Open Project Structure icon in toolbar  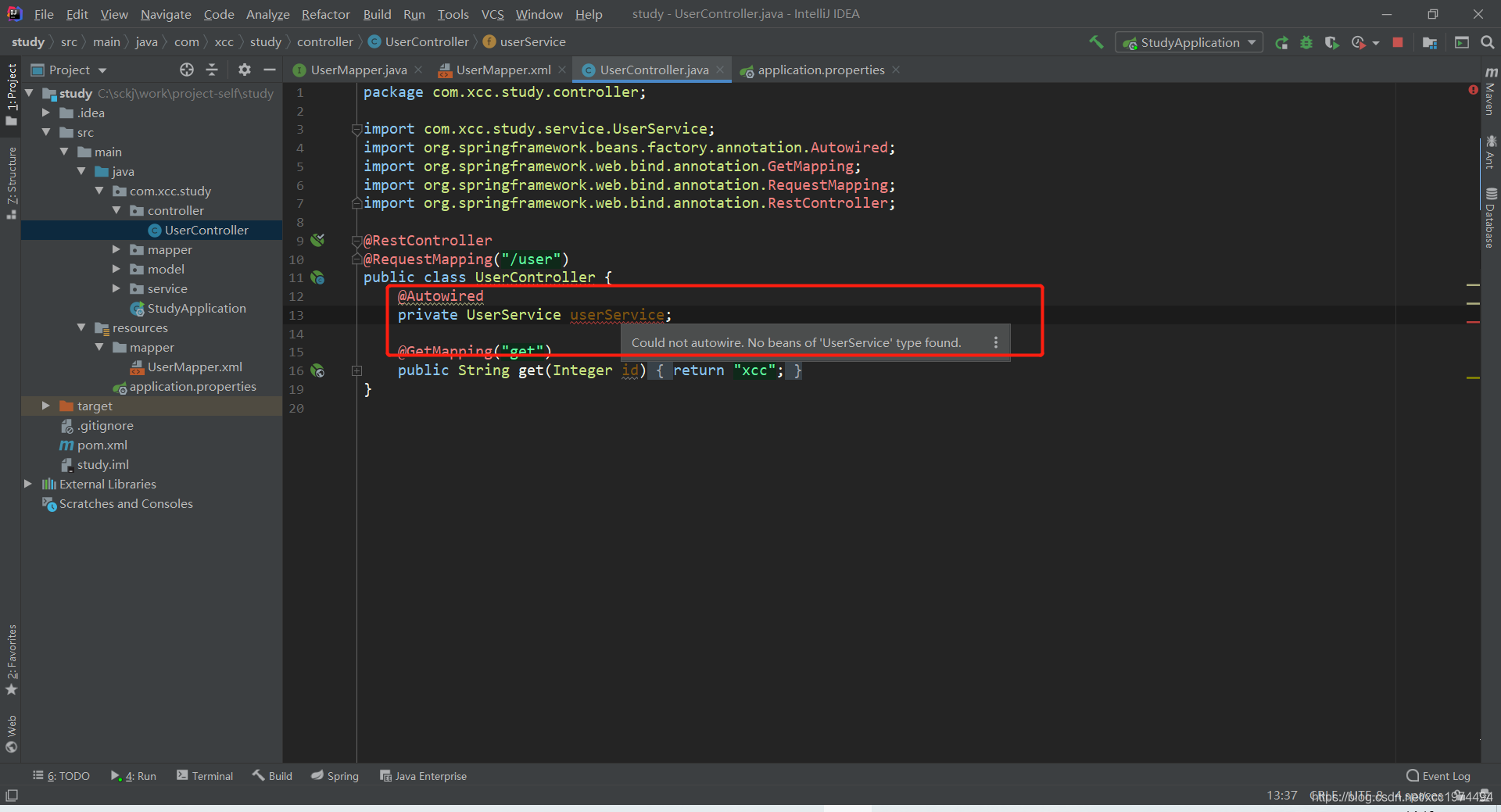click(1430, 43)
